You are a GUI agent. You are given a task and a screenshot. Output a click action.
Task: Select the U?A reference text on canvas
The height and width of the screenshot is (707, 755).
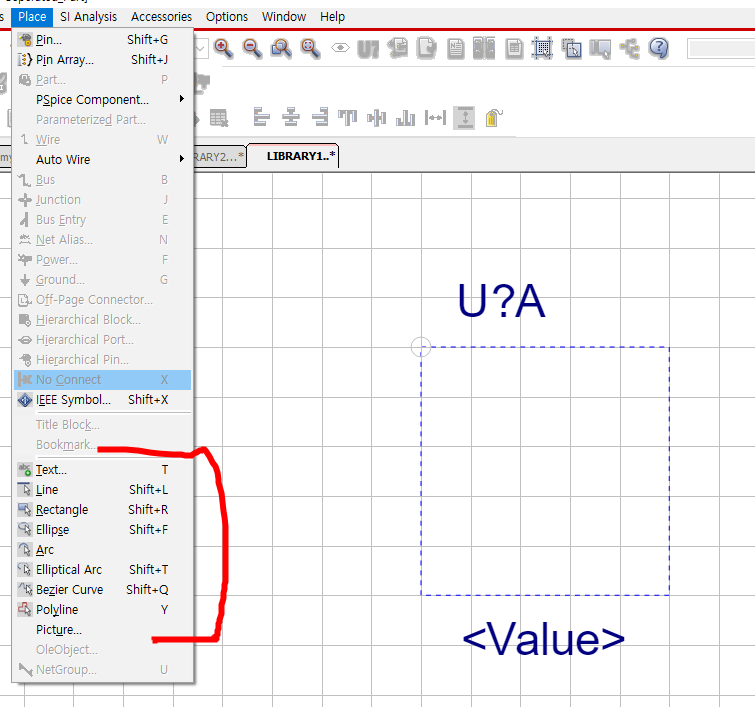501,301
